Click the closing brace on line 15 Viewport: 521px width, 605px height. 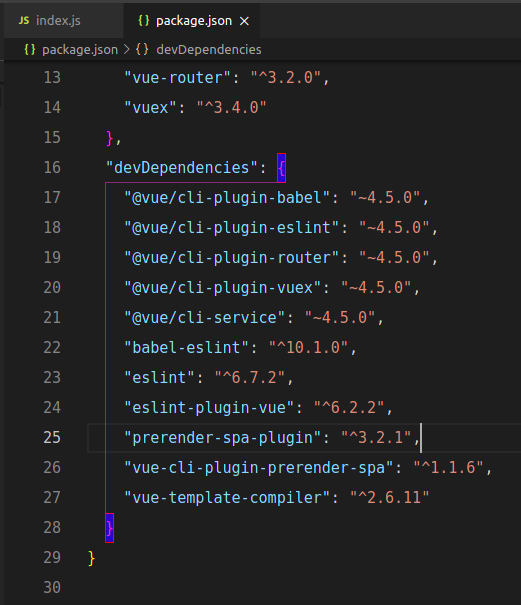coord(110,138)
